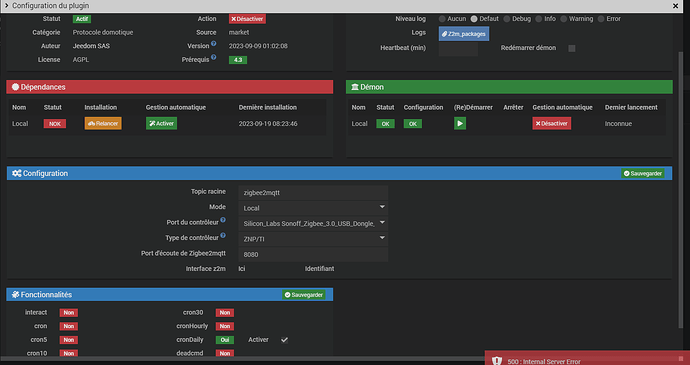Viewport: 690px width, 365px height.
Task: Select the Warning log level
Action: (564, 19)
